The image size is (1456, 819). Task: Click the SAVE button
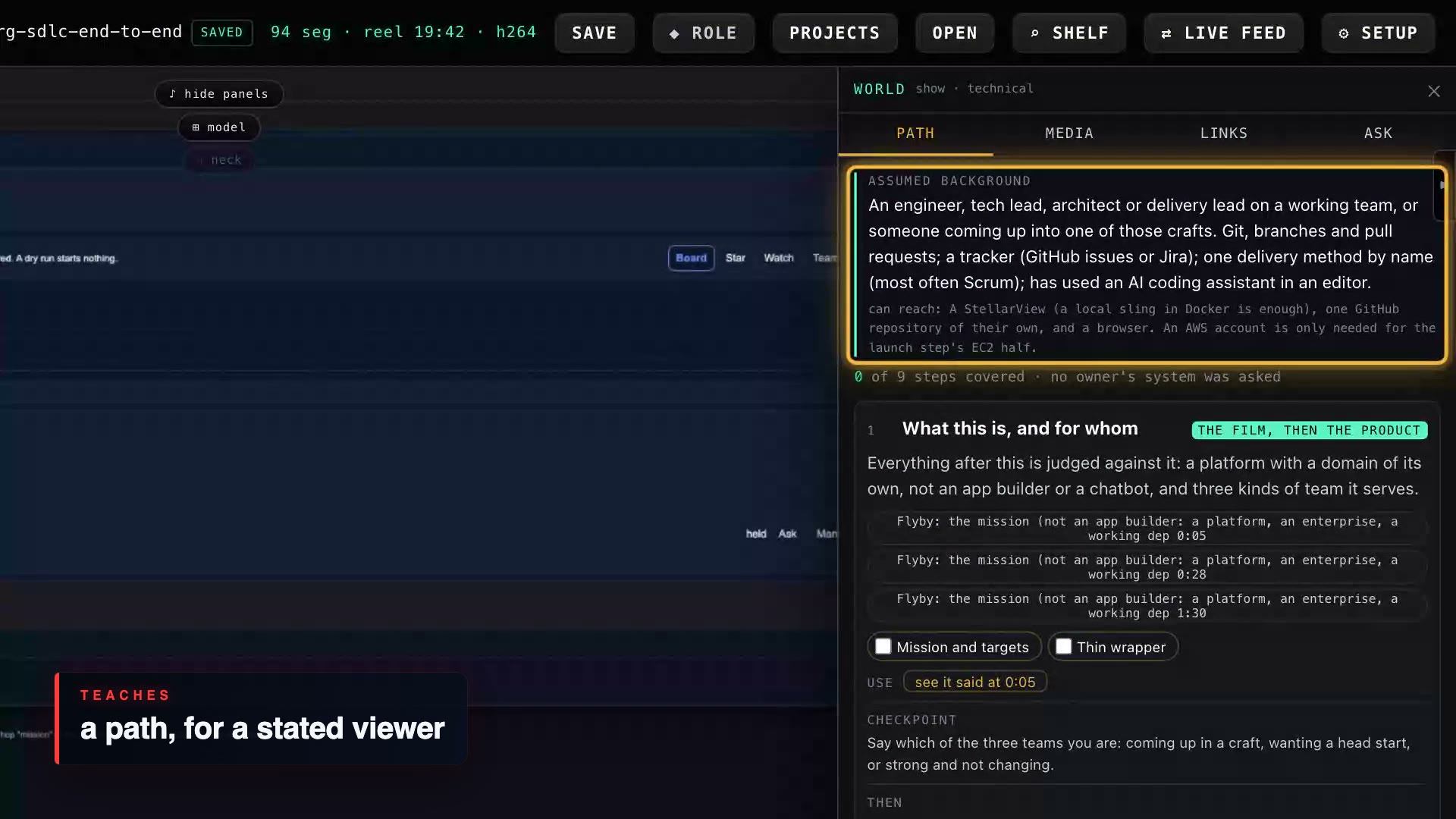tap(595, 33)
